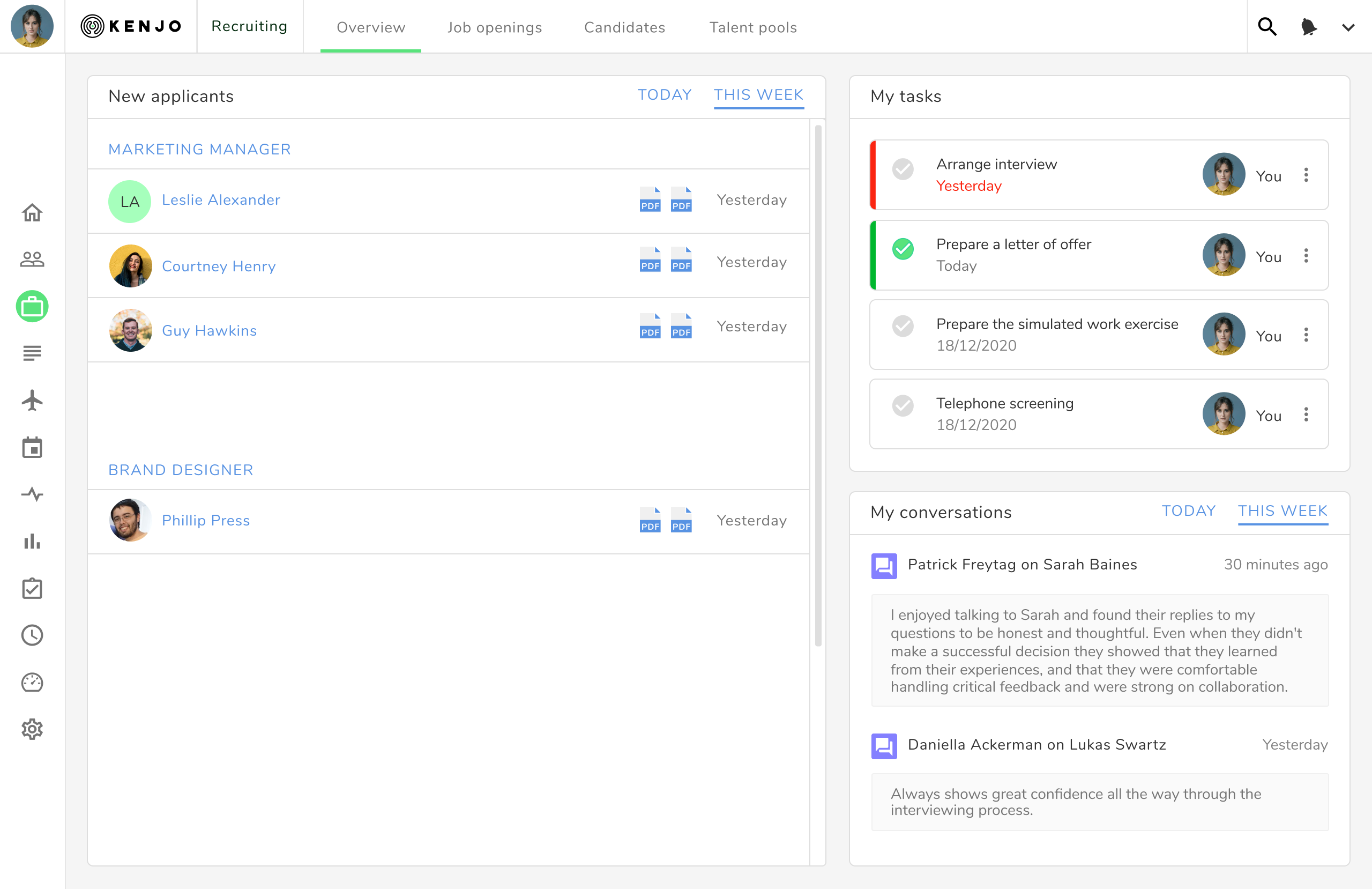The image size is (1372, 889).
Task: Open the search magnifier icon
Action: point(1266,26)
